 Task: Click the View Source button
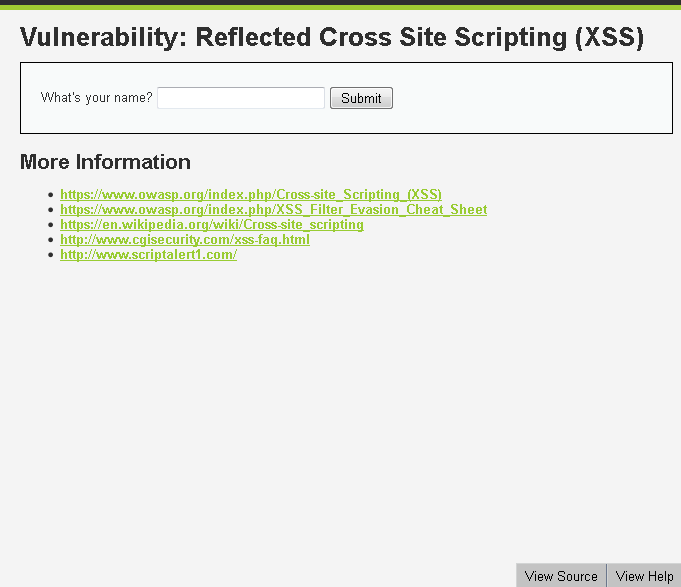(561, 576)
